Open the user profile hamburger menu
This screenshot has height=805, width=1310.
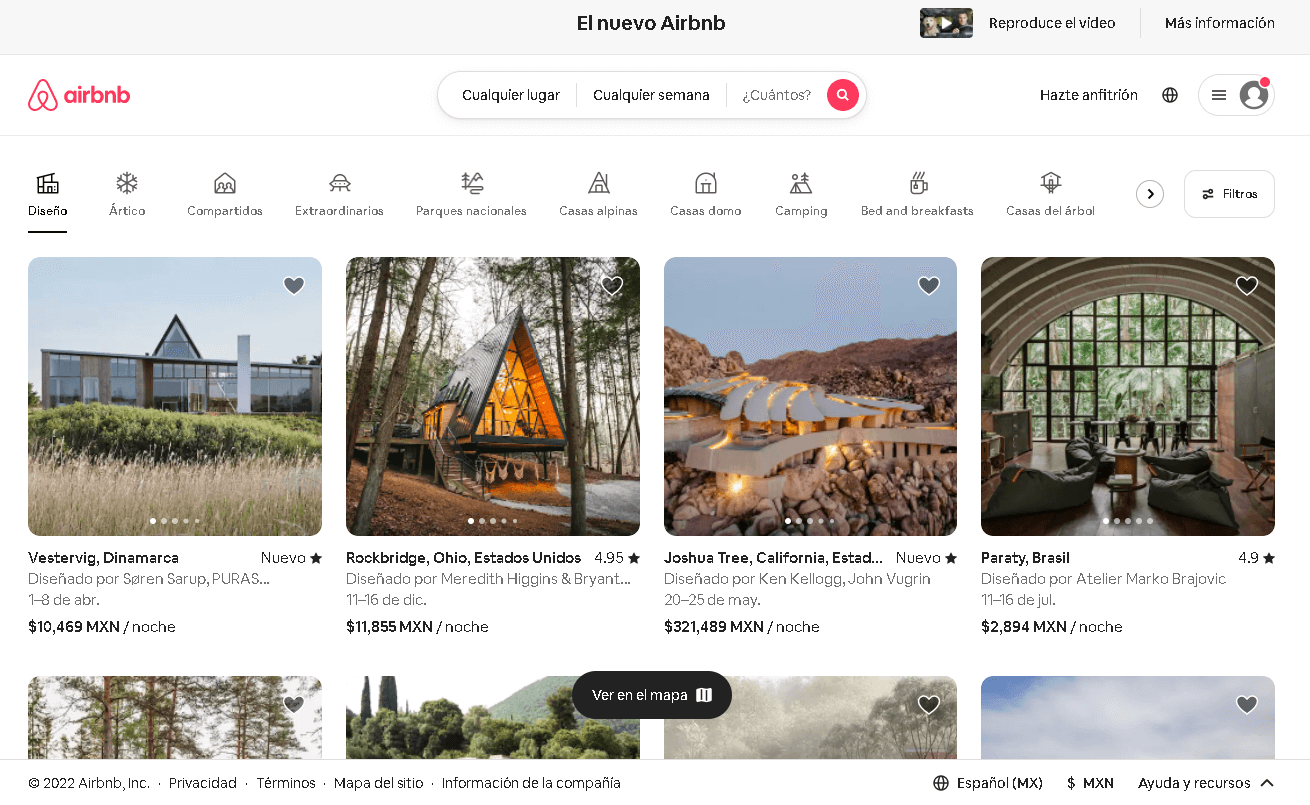point(1236,95)
